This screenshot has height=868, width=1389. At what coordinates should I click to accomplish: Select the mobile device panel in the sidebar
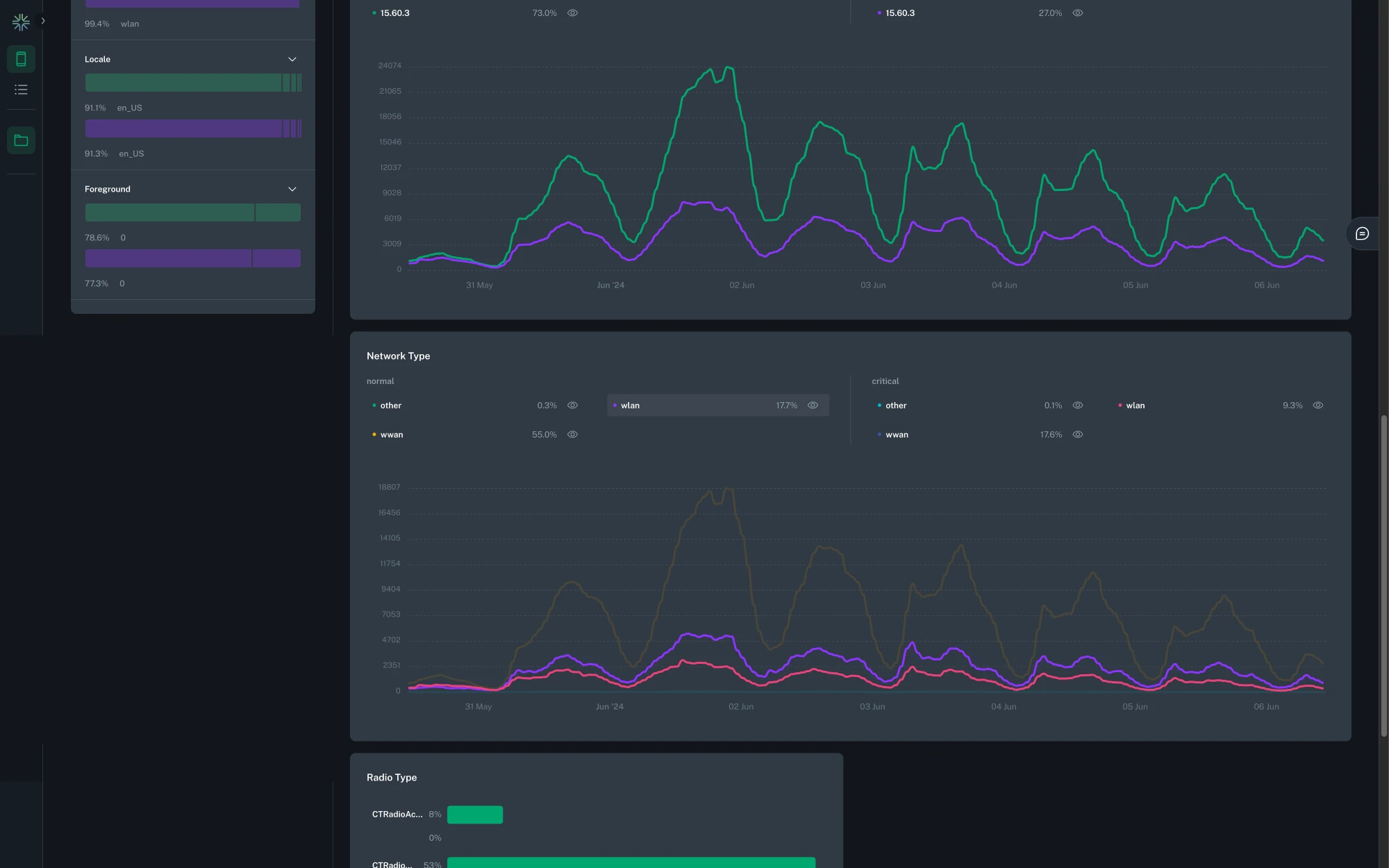(x=21, y=58)
